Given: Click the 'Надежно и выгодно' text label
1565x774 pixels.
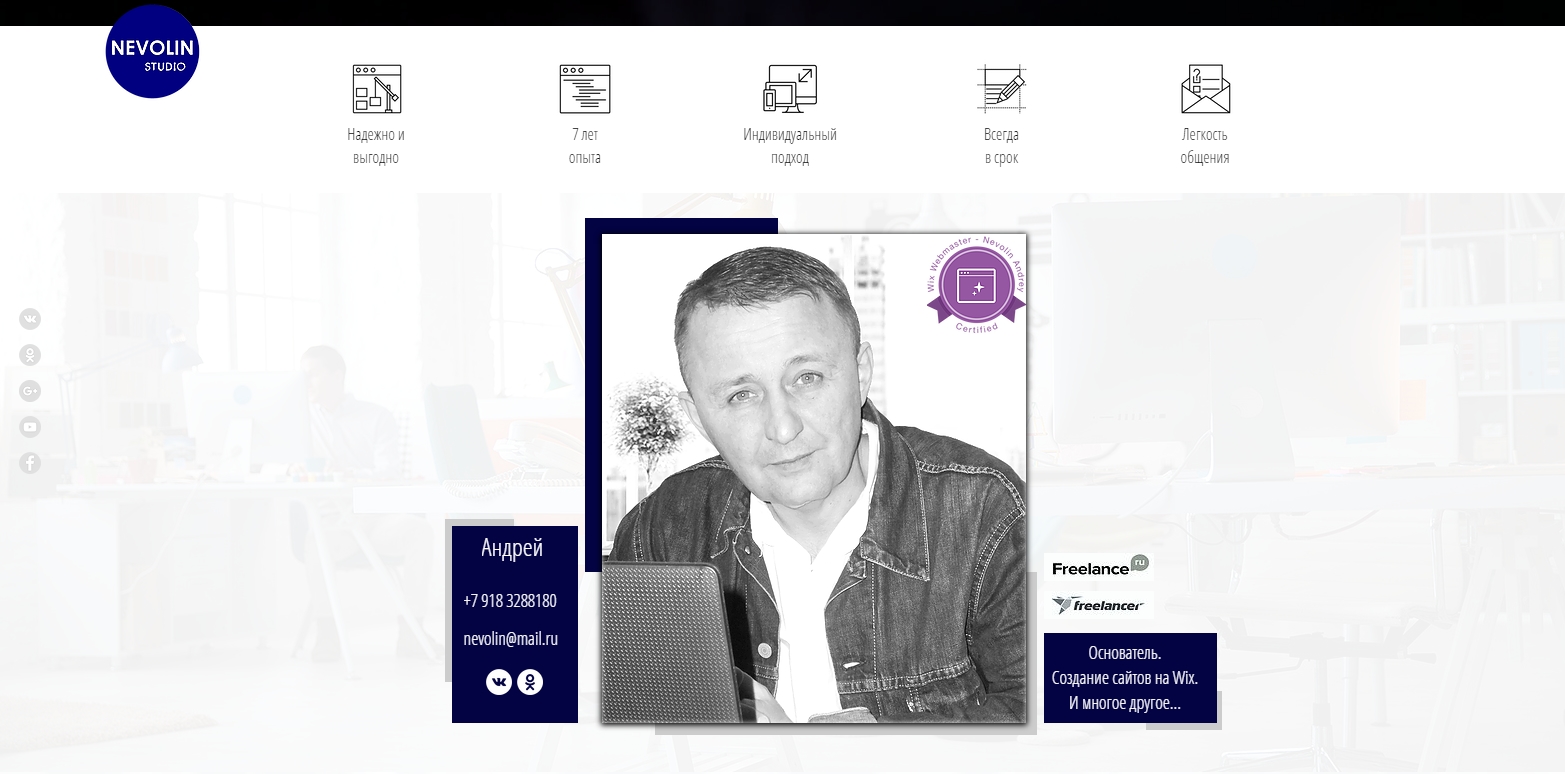Looking at the screenshot, I should 376,146.
